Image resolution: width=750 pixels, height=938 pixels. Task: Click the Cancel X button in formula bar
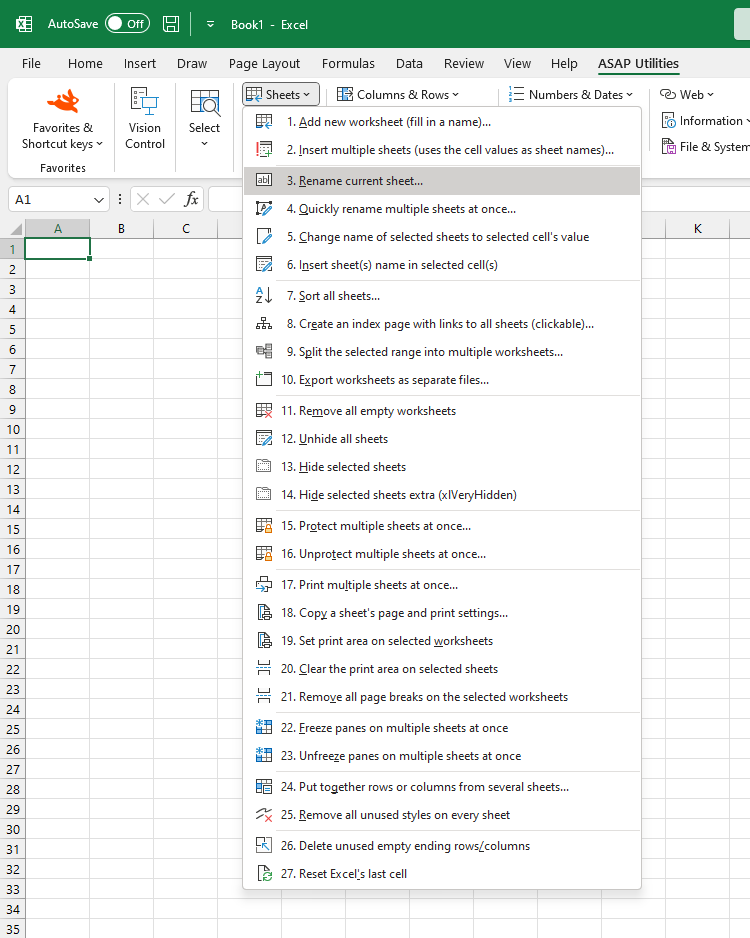pos(143,199)
